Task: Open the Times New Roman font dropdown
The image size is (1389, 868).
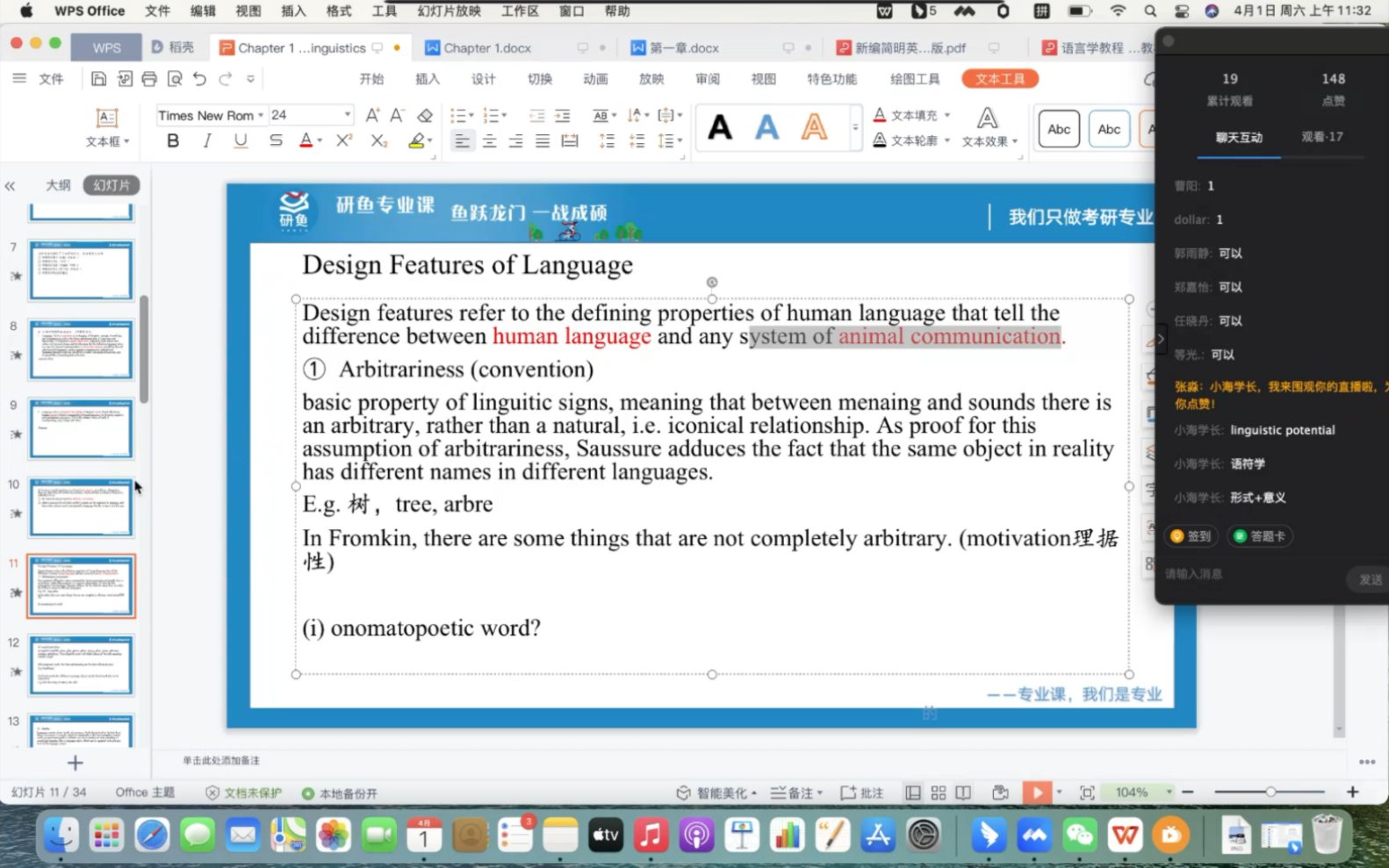Action: pos(261,115)
